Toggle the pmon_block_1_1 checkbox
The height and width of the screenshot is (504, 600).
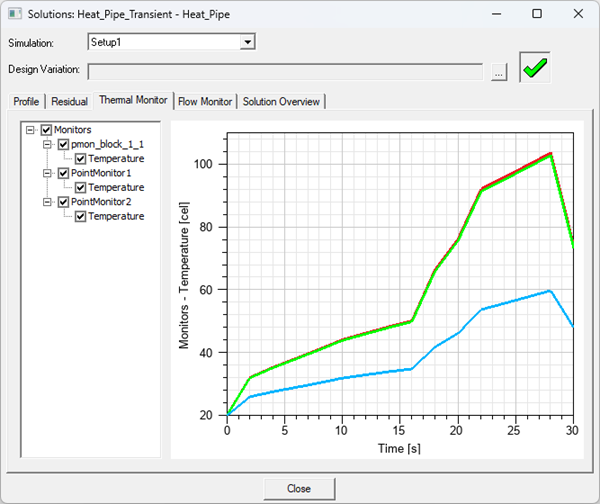63,145
